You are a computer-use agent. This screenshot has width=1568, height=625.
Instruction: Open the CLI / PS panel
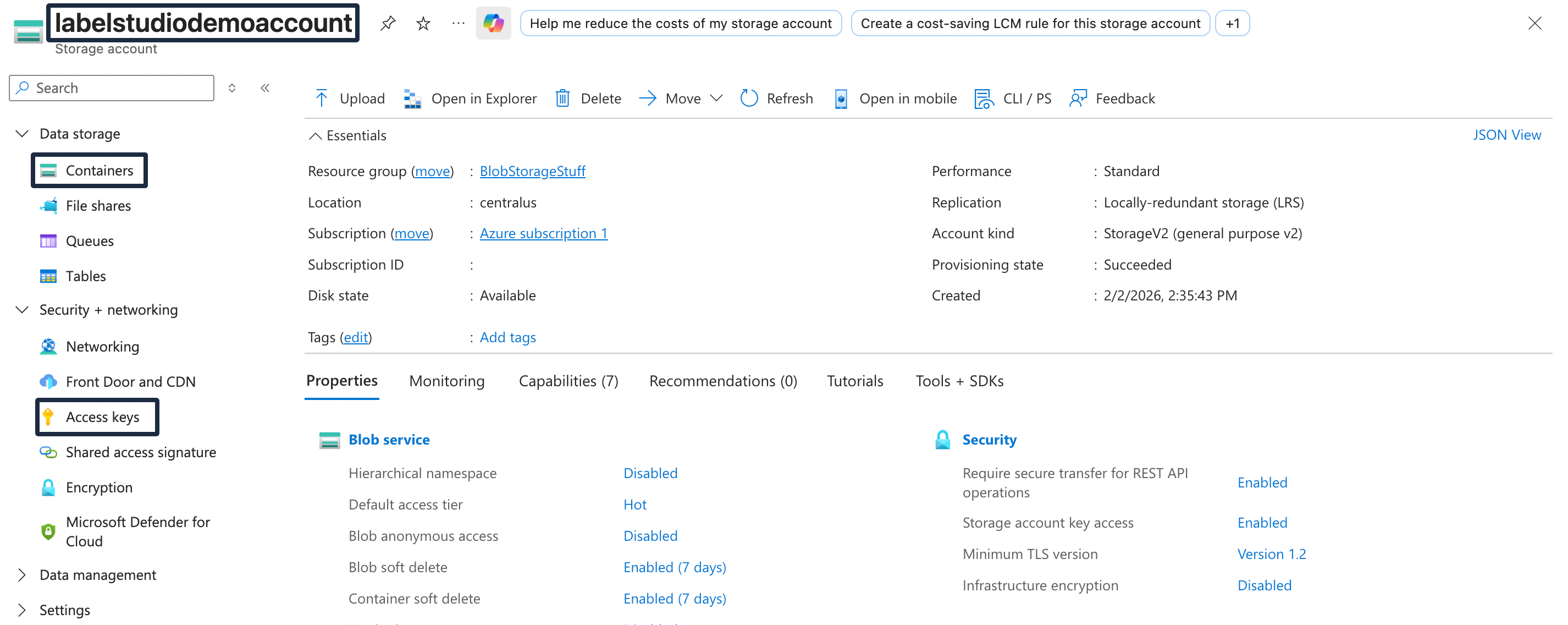(1012, 98)
